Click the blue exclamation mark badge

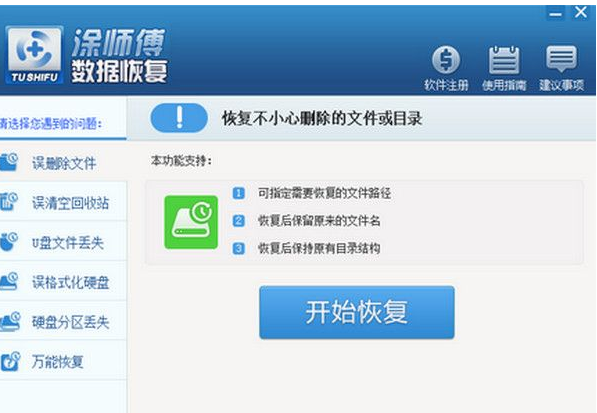click(x=179, y=118)
